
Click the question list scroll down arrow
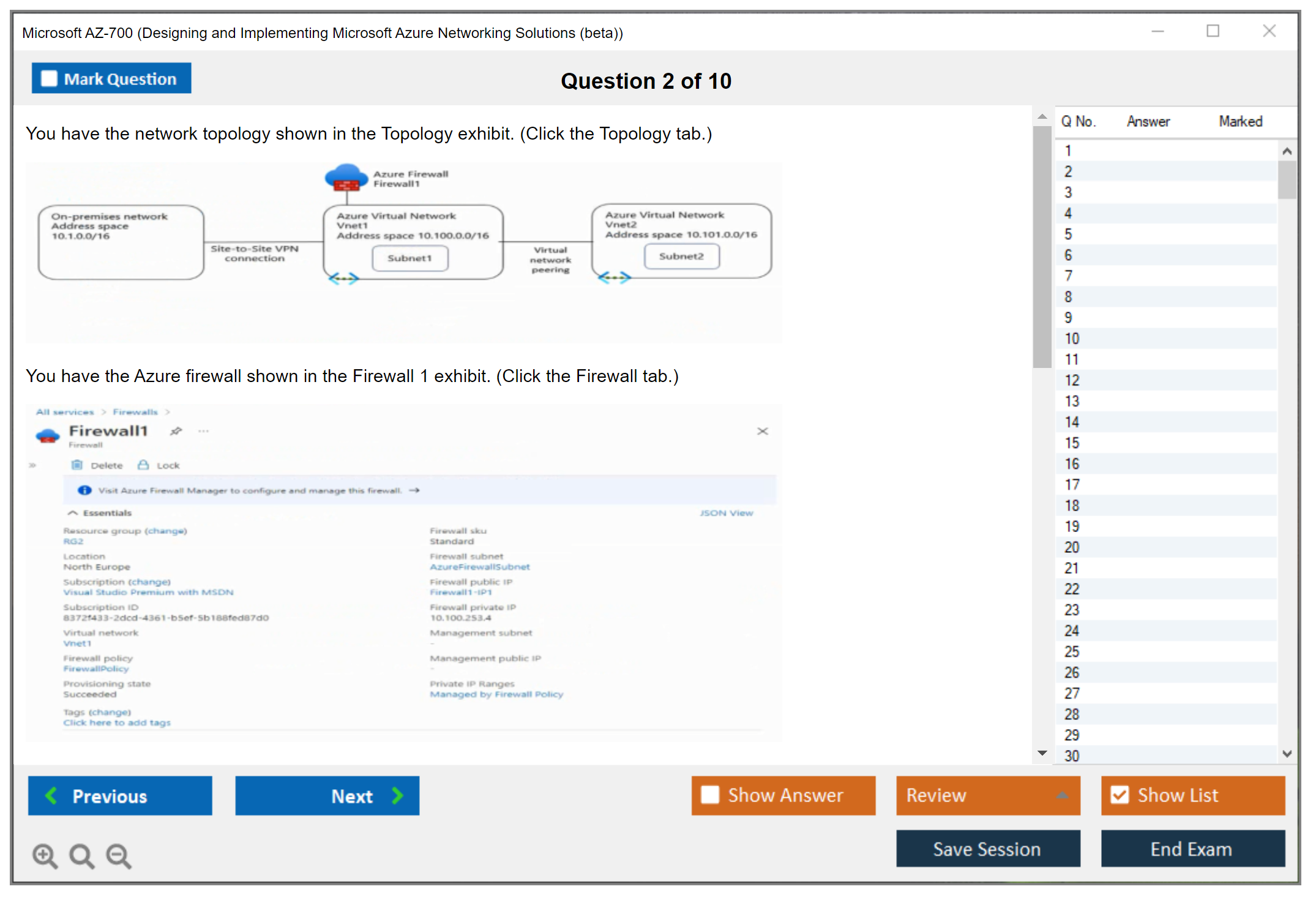pos(1287,754)
